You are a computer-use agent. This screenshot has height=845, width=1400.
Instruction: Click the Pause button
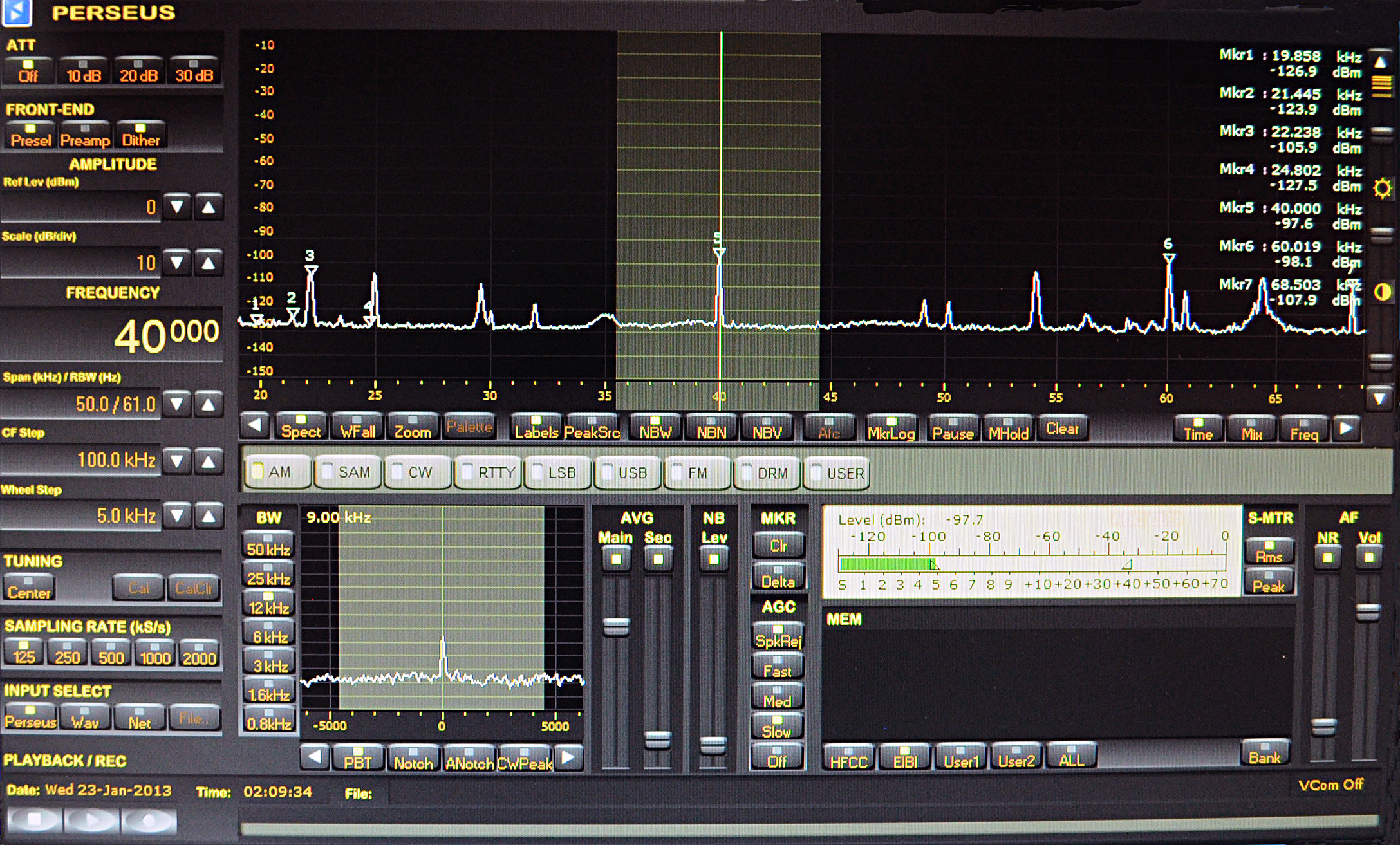[x=953, y=429]
